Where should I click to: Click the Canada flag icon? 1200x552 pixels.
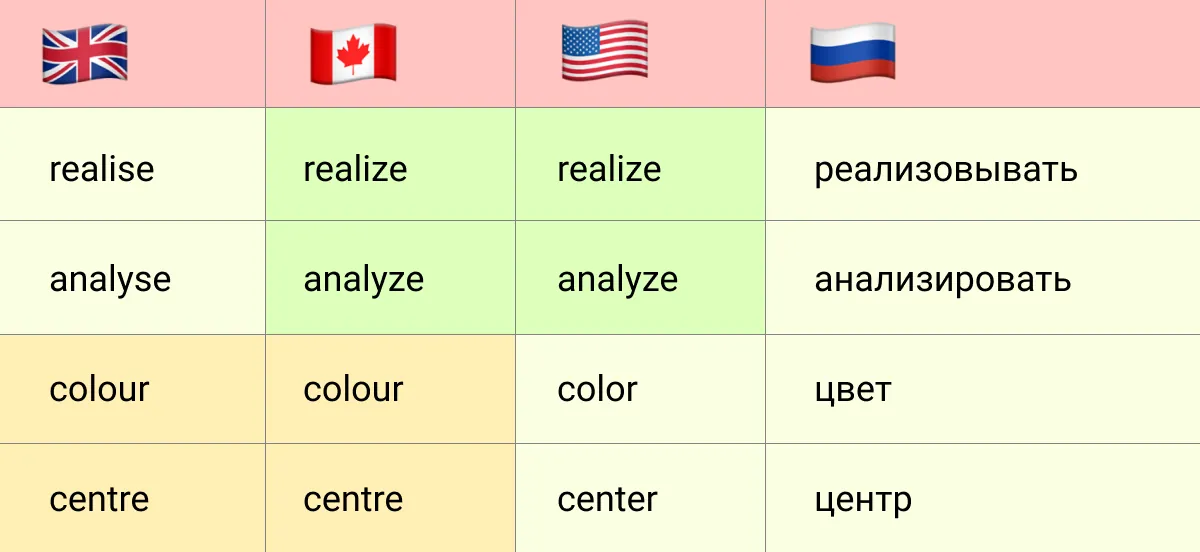point(353,53)
